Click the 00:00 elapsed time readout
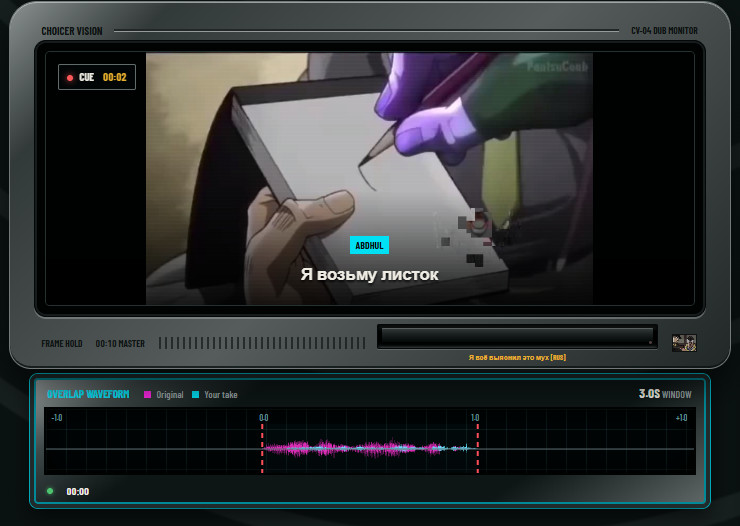740x526 pixels. 78,492
